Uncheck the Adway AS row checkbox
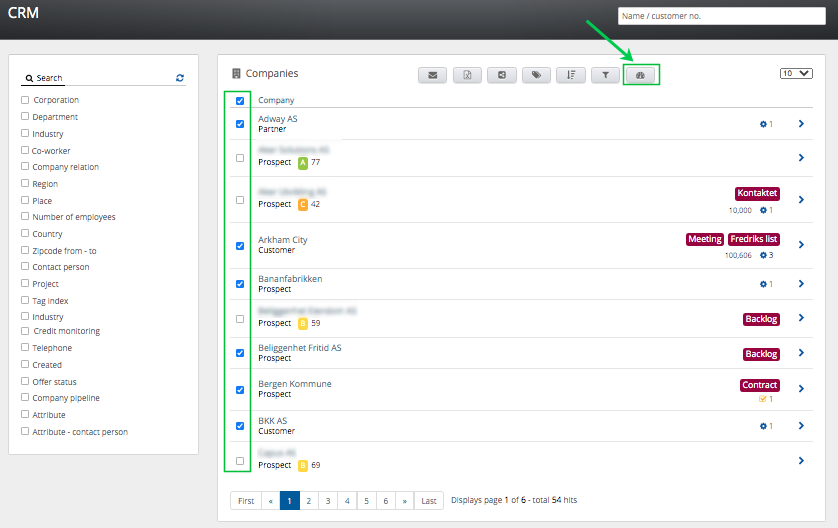 click(x=239, y=124)
